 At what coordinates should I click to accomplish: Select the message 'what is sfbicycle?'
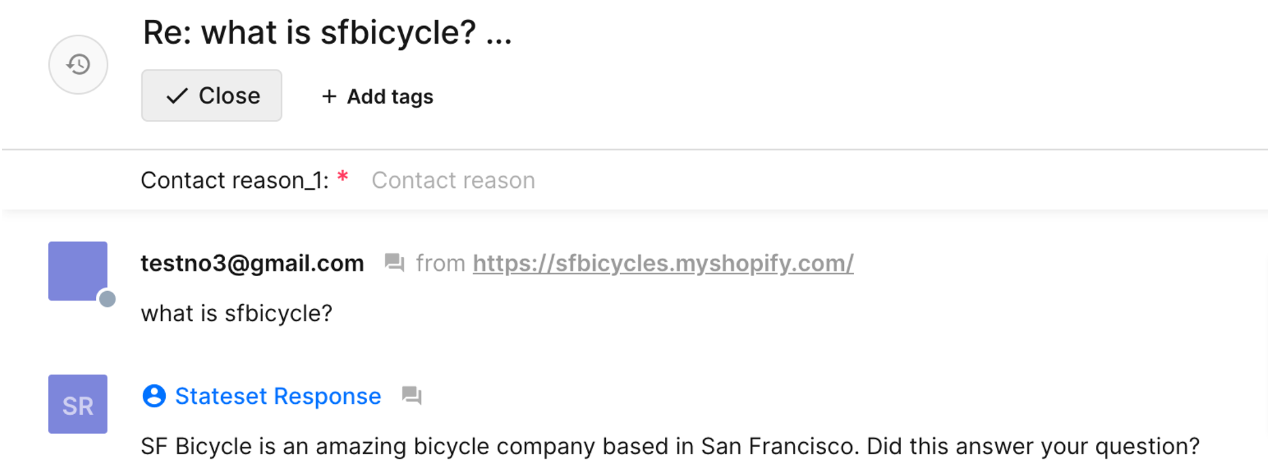[x=236, y=314]
